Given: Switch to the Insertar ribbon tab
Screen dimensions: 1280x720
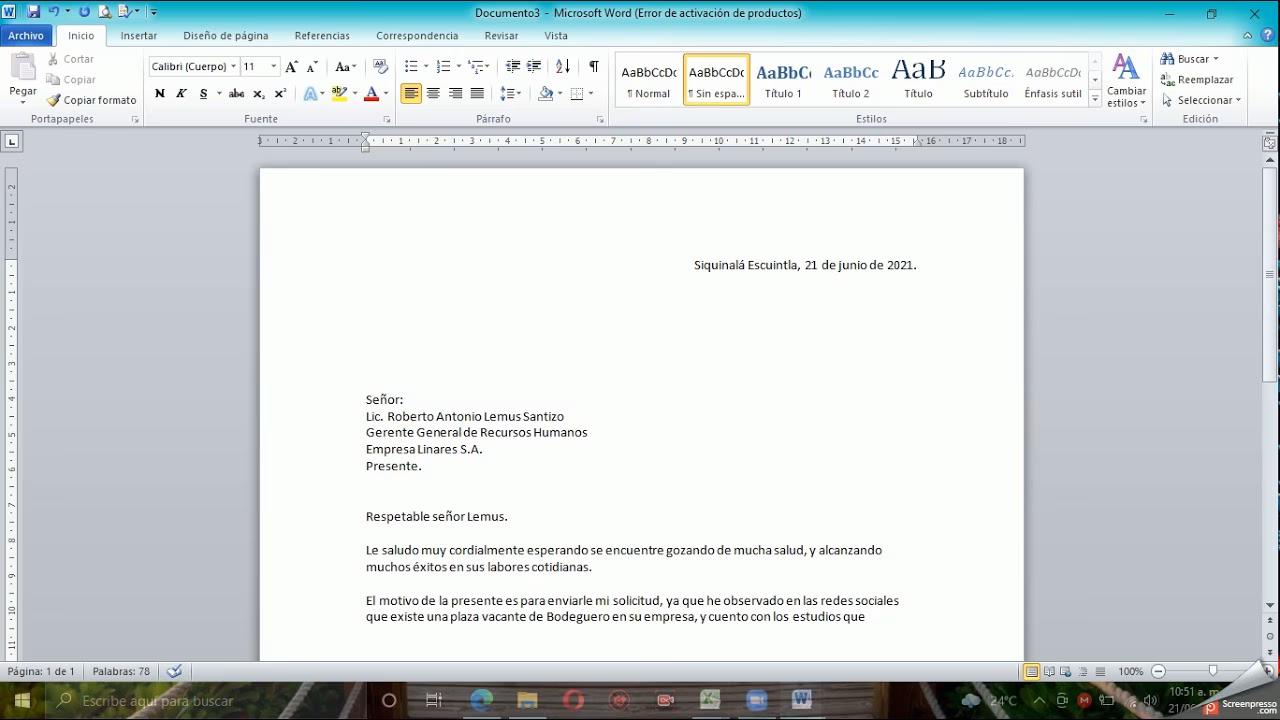Looking at the screenshot, I should pyautogui.click(x=139, y=35).
